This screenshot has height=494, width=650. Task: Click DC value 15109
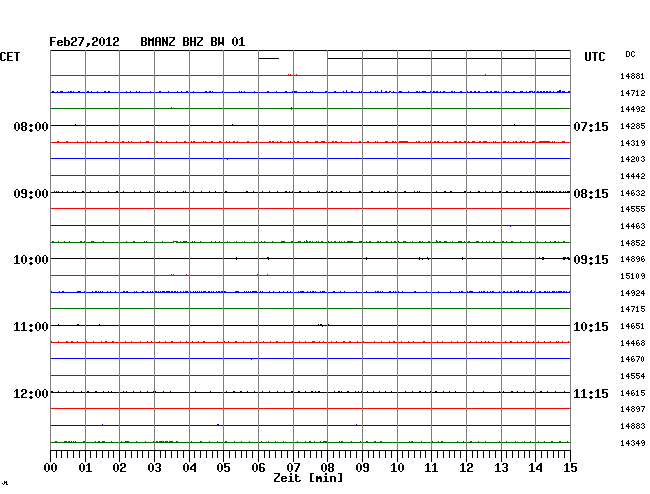(633, 276)
